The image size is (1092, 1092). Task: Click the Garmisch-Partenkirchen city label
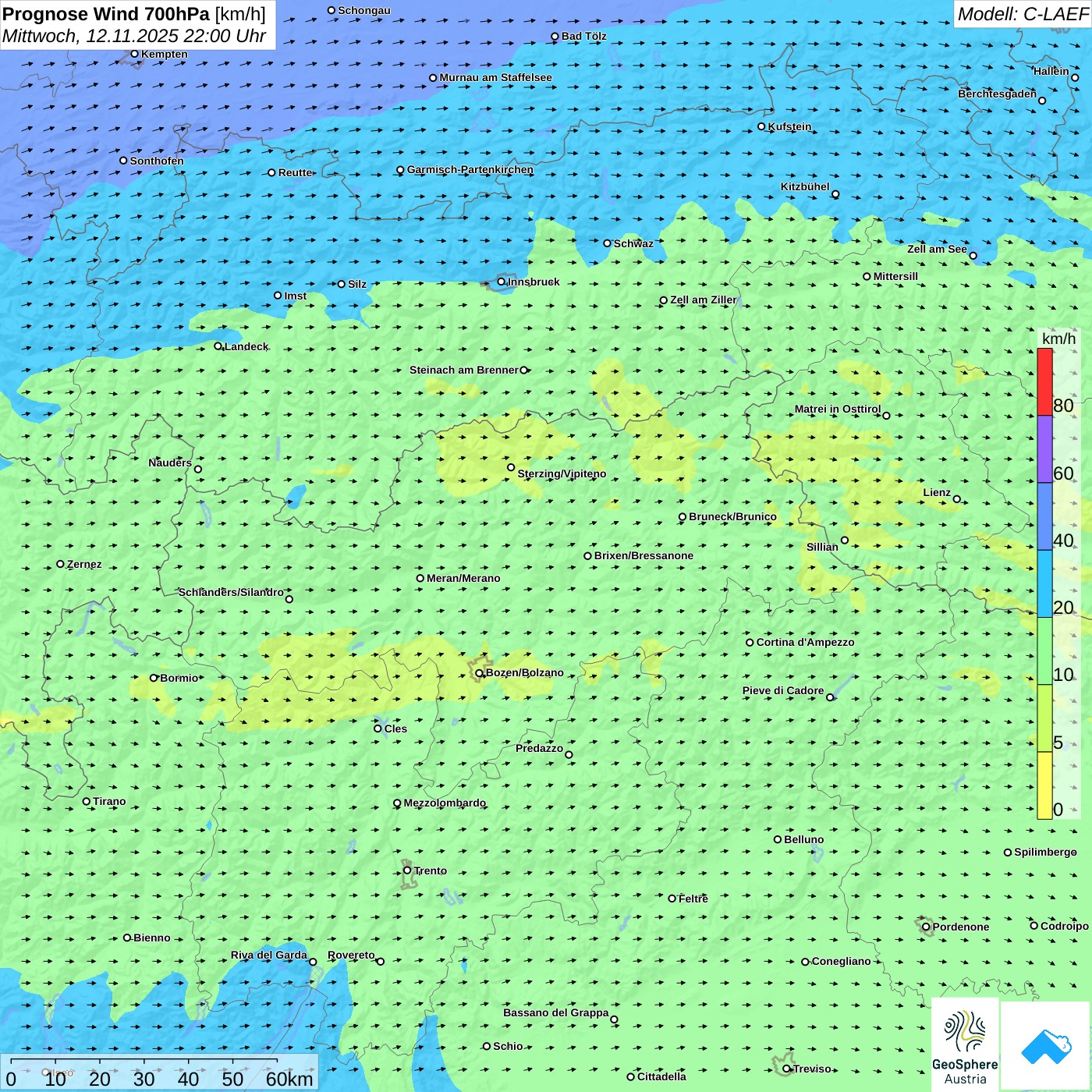click(x=470, y=169)
